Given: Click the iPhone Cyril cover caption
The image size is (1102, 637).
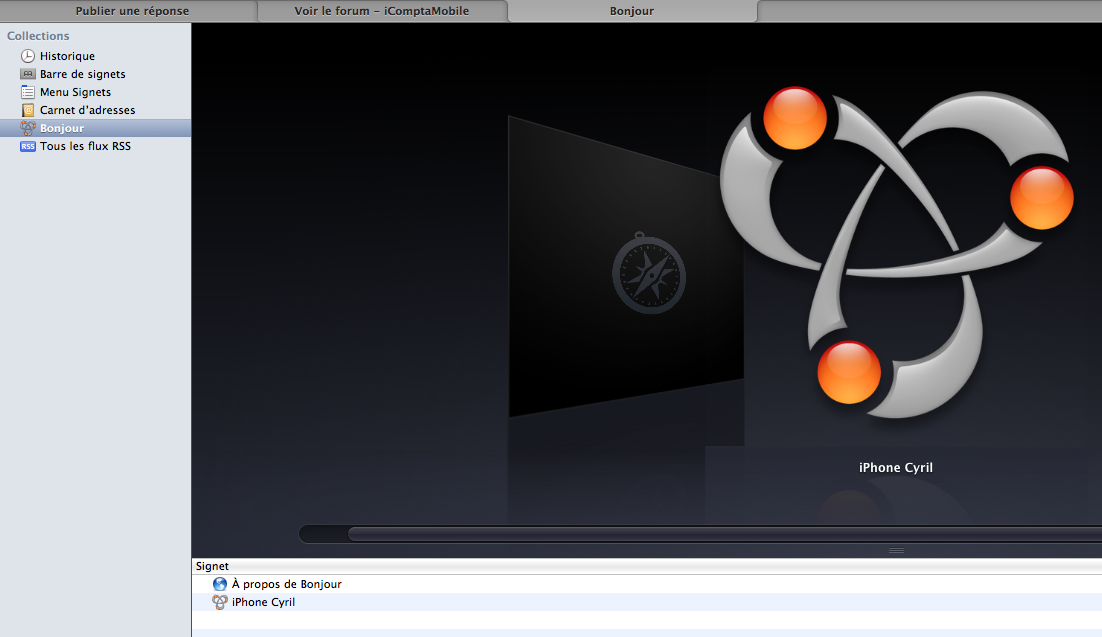Looking at the screenshot, I should point(896,468).
